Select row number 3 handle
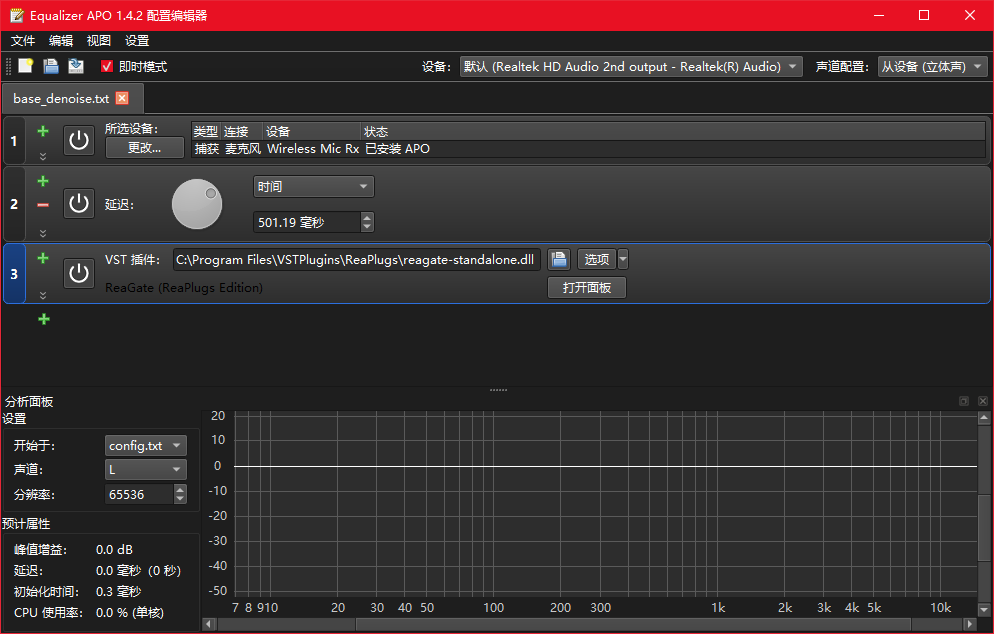 [14, 274]
